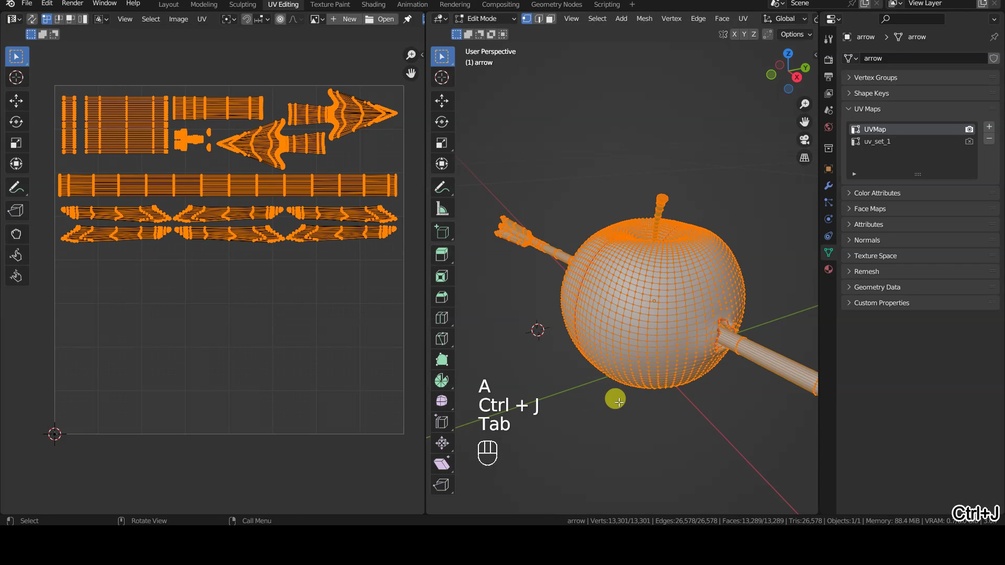Toggle active render camera on UVMap

(969, 129)
